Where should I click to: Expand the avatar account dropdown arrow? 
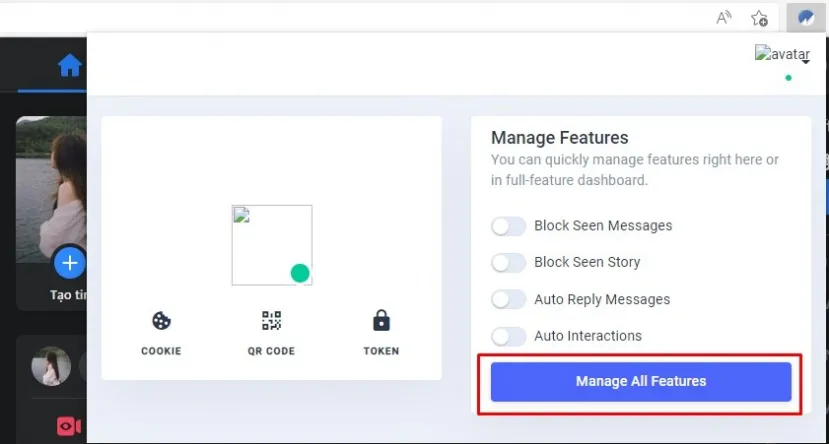coord(805,62)
